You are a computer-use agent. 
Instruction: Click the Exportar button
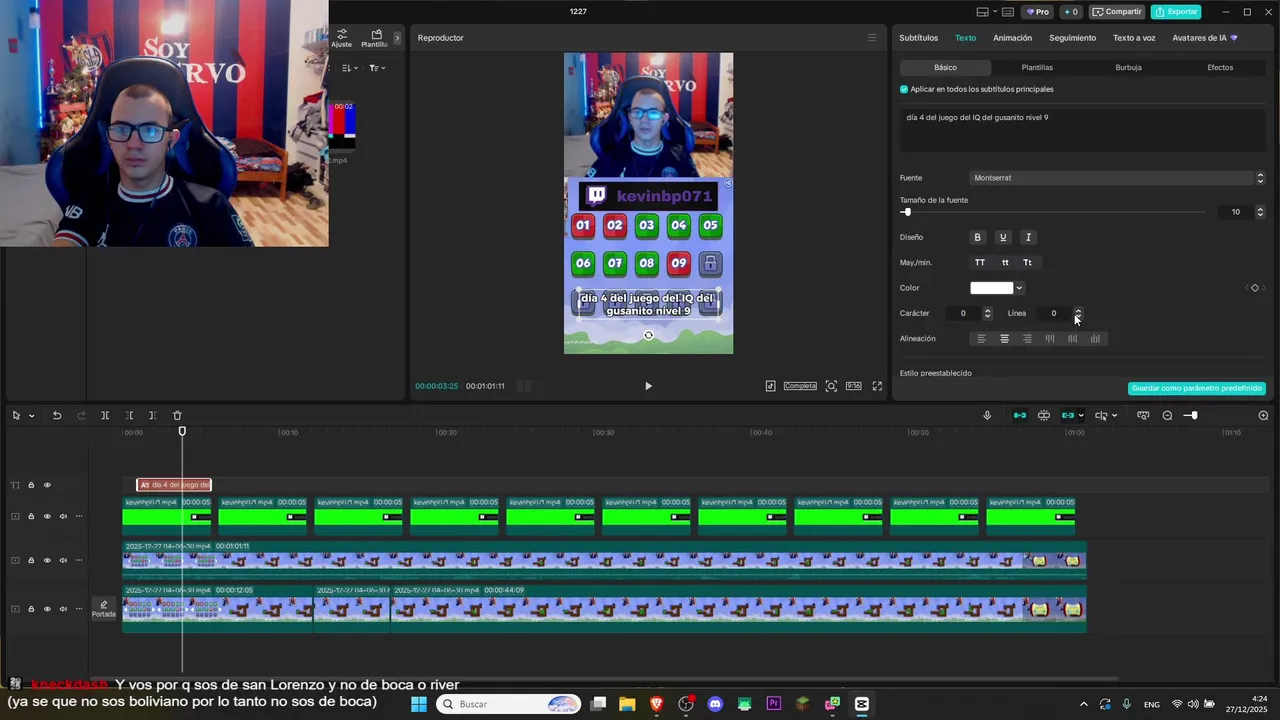click(1176, 12)
